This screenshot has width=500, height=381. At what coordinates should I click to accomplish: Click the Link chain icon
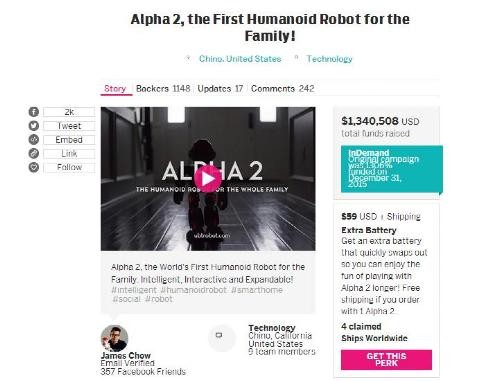[34, 153]
